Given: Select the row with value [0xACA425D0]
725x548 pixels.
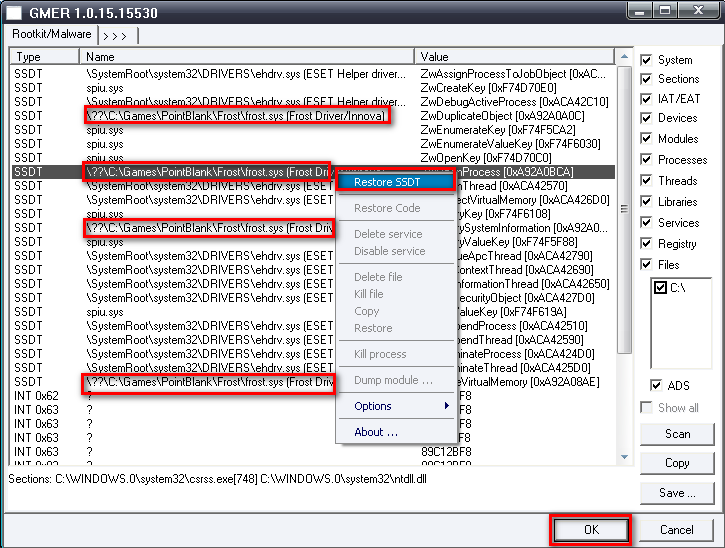Looking at the screenshot, I should pyautogui.click(x=313, y=368).
